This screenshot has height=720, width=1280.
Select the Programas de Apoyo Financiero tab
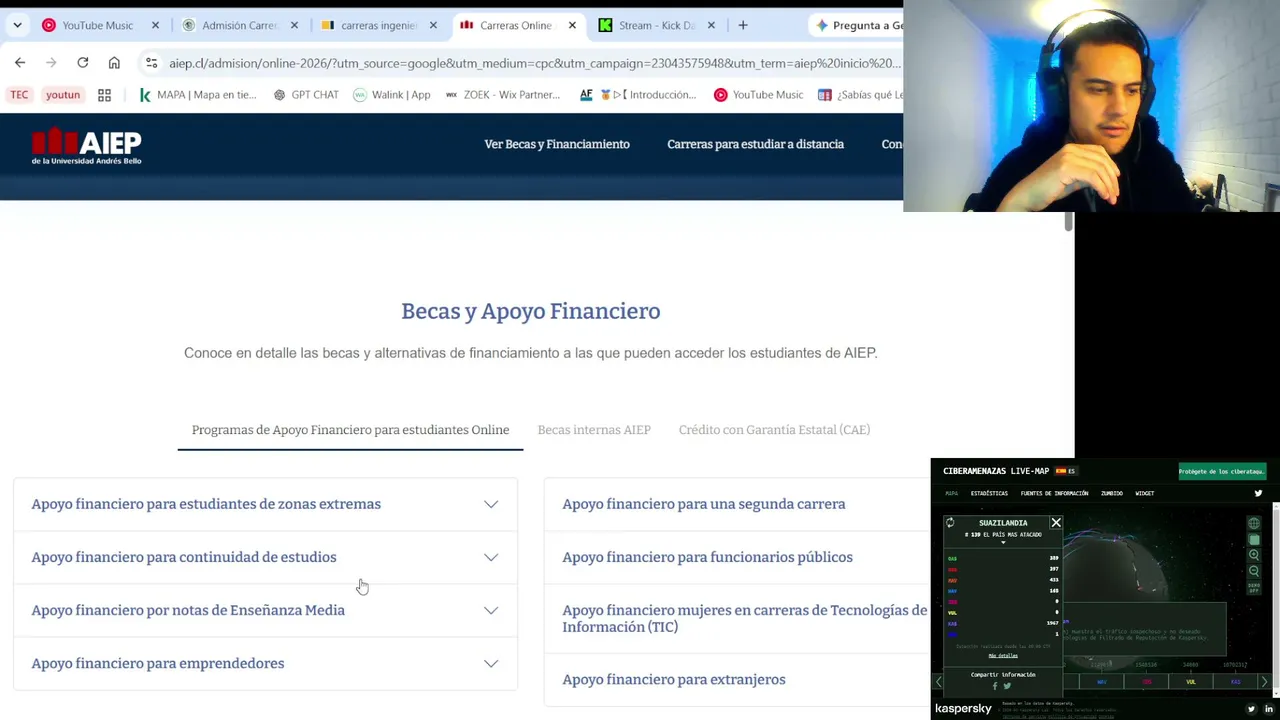(350, 430)
